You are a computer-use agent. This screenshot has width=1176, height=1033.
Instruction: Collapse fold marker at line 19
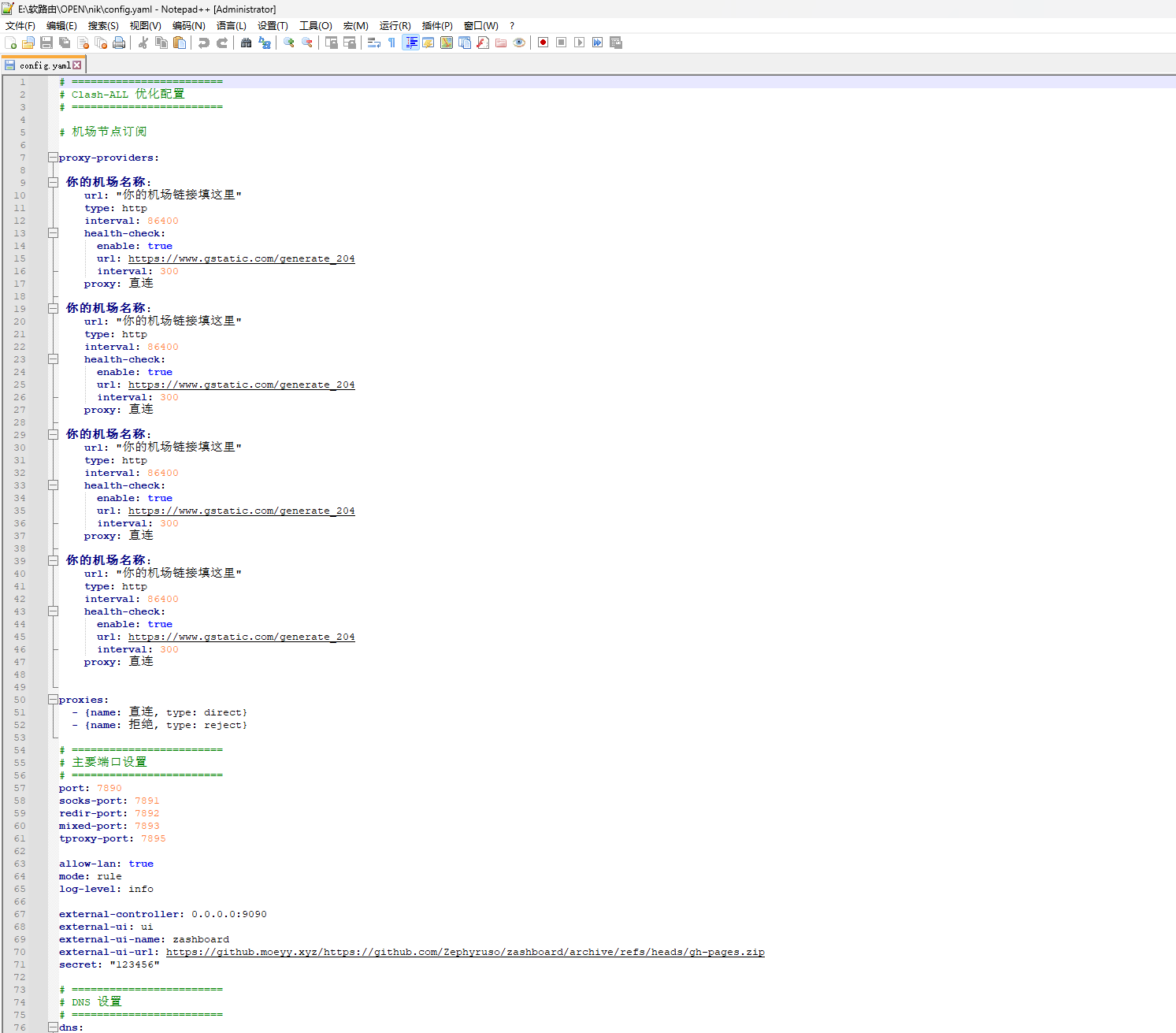[x=53, y=308]
